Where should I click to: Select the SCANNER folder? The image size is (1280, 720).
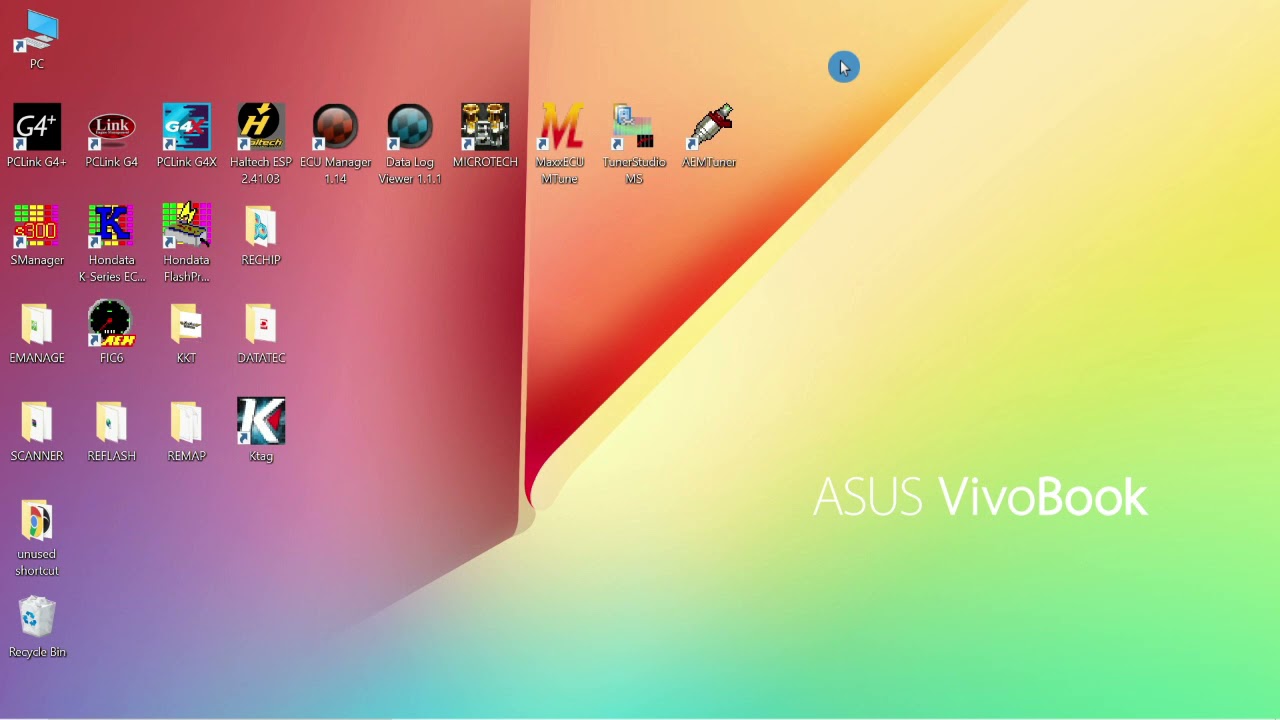[x=37, y=431]
